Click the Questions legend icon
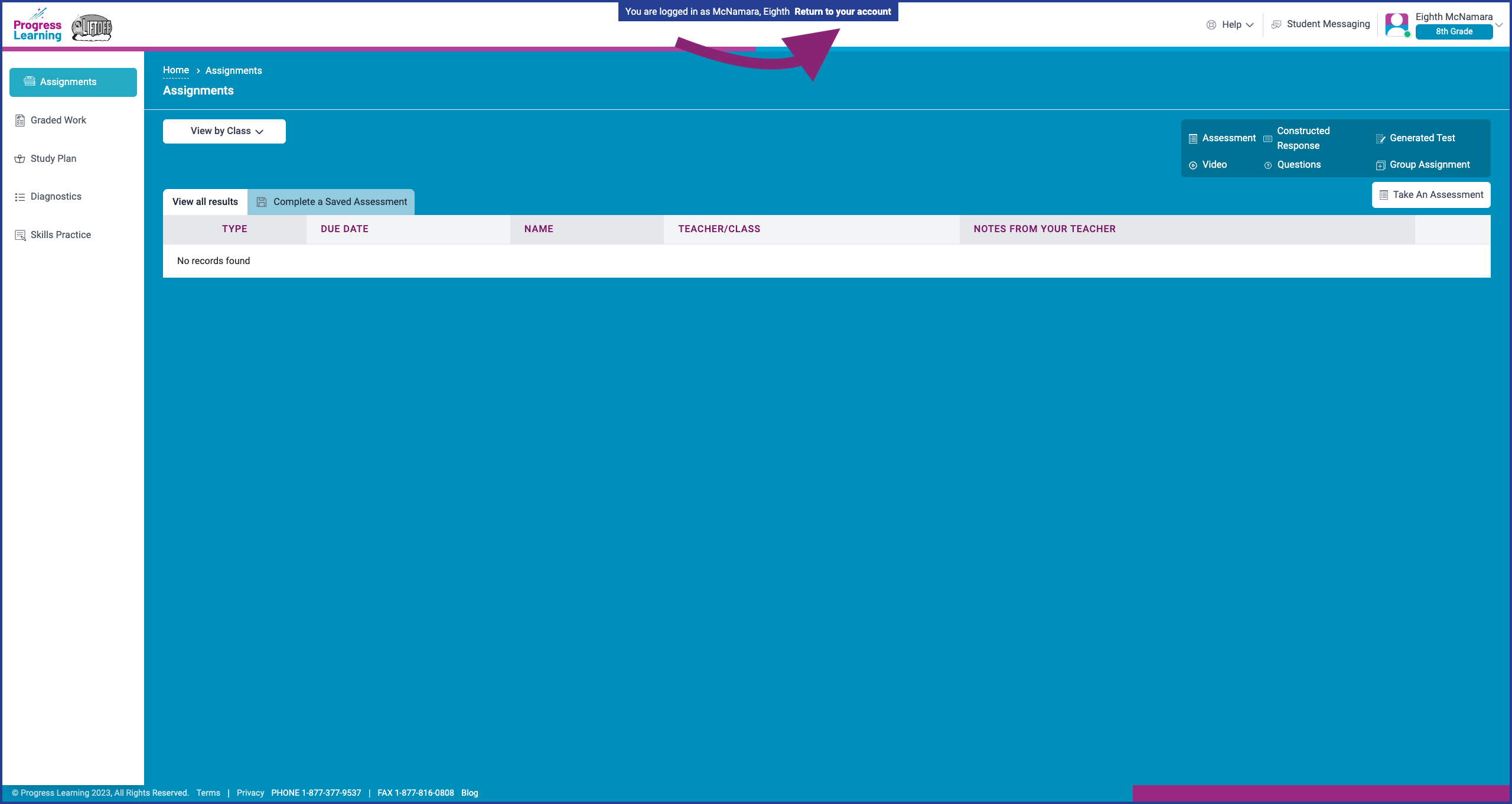This screenshot has height=804, width=1512. coord(1267,165)
